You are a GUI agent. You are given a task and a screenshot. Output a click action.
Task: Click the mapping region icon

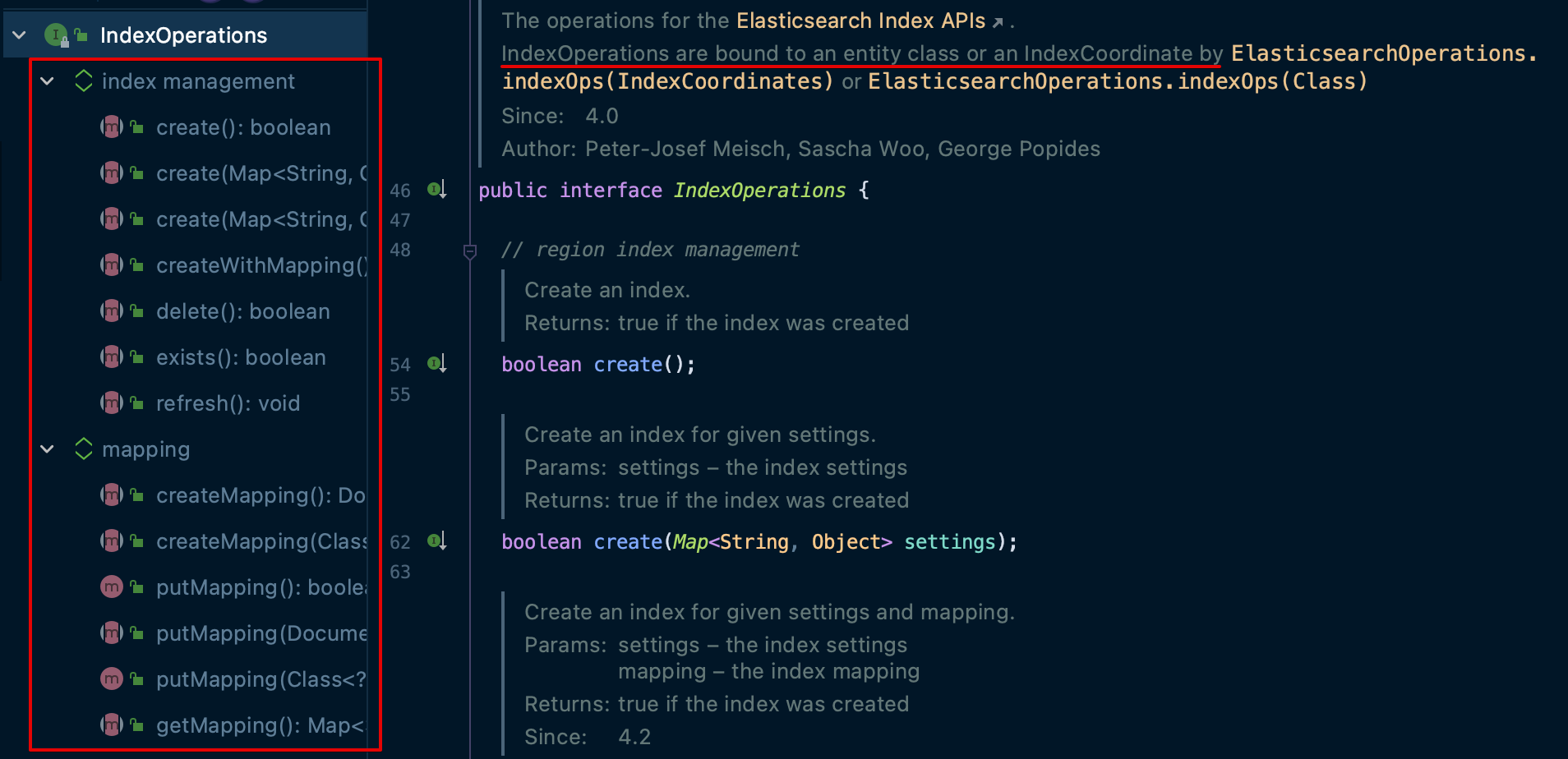click(84, 449)
